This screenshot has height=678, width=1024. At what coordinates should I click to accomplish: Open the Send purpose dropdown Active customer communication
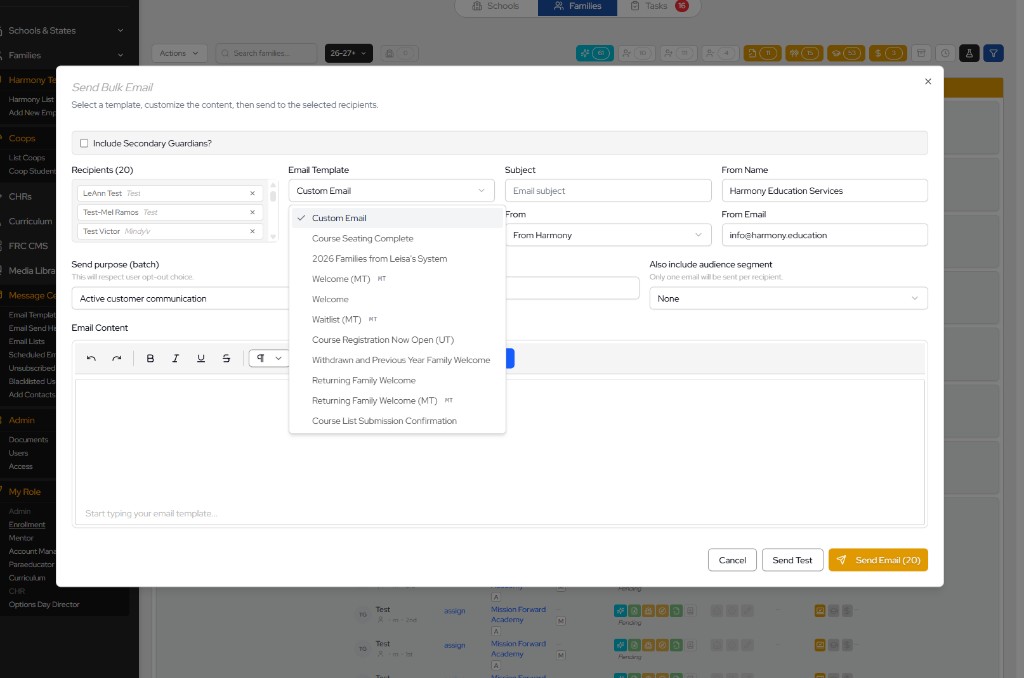click(180, 299)
